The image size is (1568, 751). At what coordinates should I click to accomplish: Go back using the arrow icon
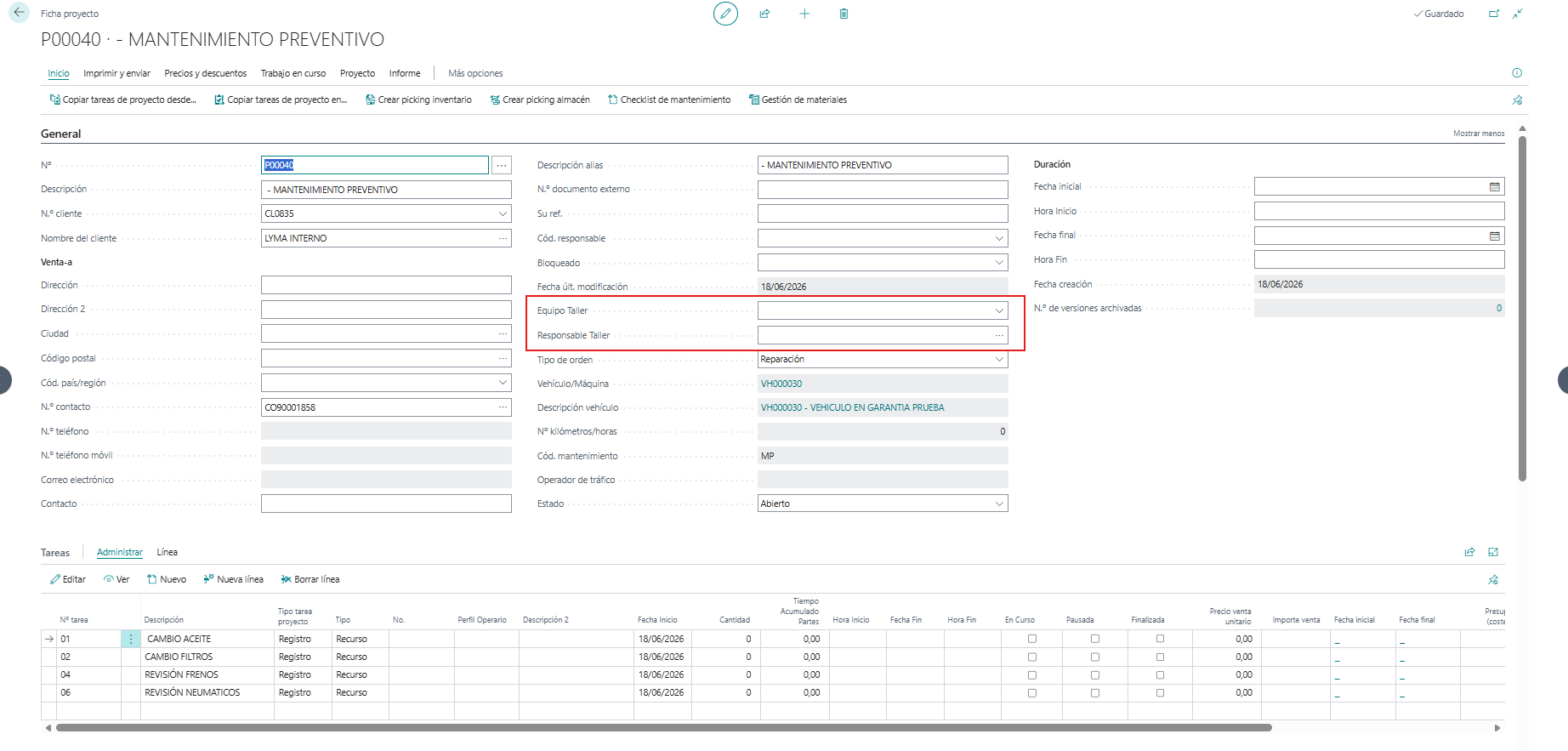pos(19,13)
